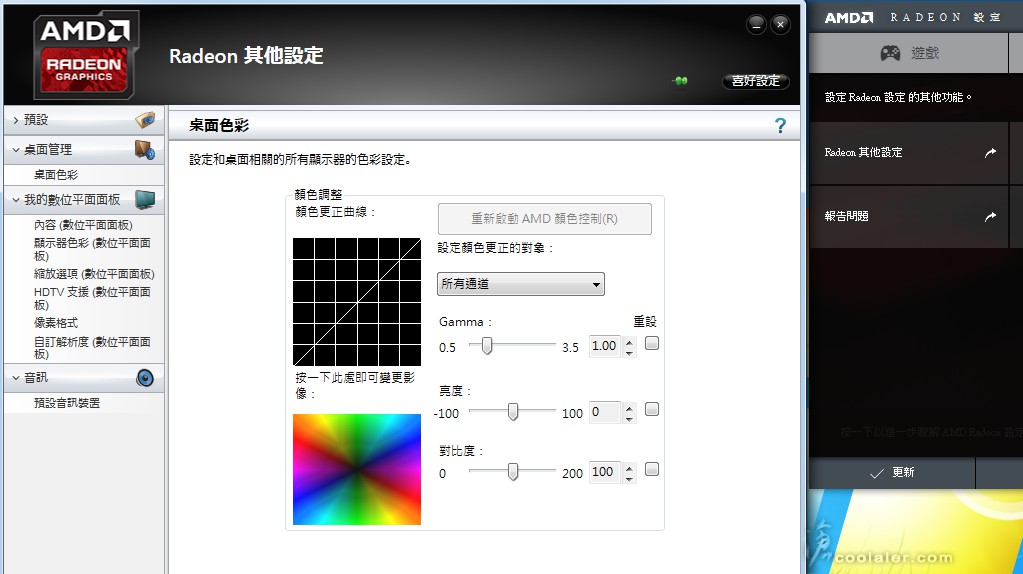Screen dimensions: 1023x574
Task: Increase Gamma value with up arrow
Action: [x=629, y=341]
